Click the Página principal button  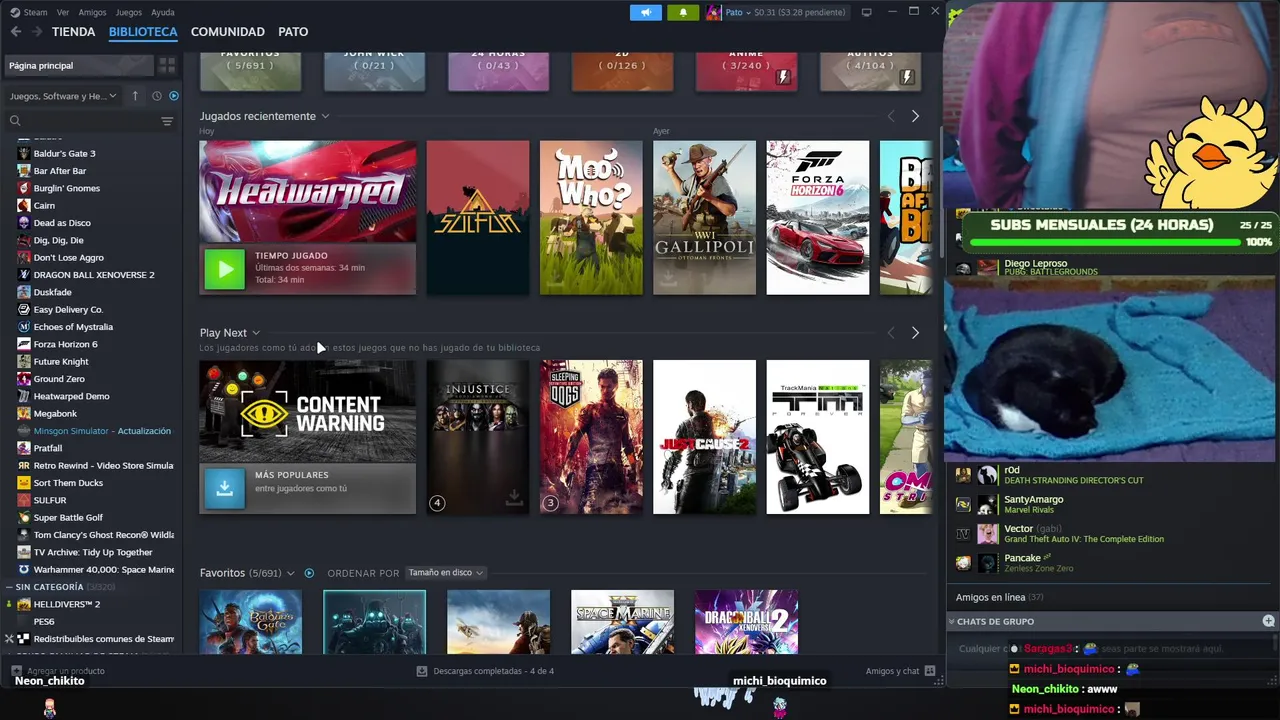[80, 65]
